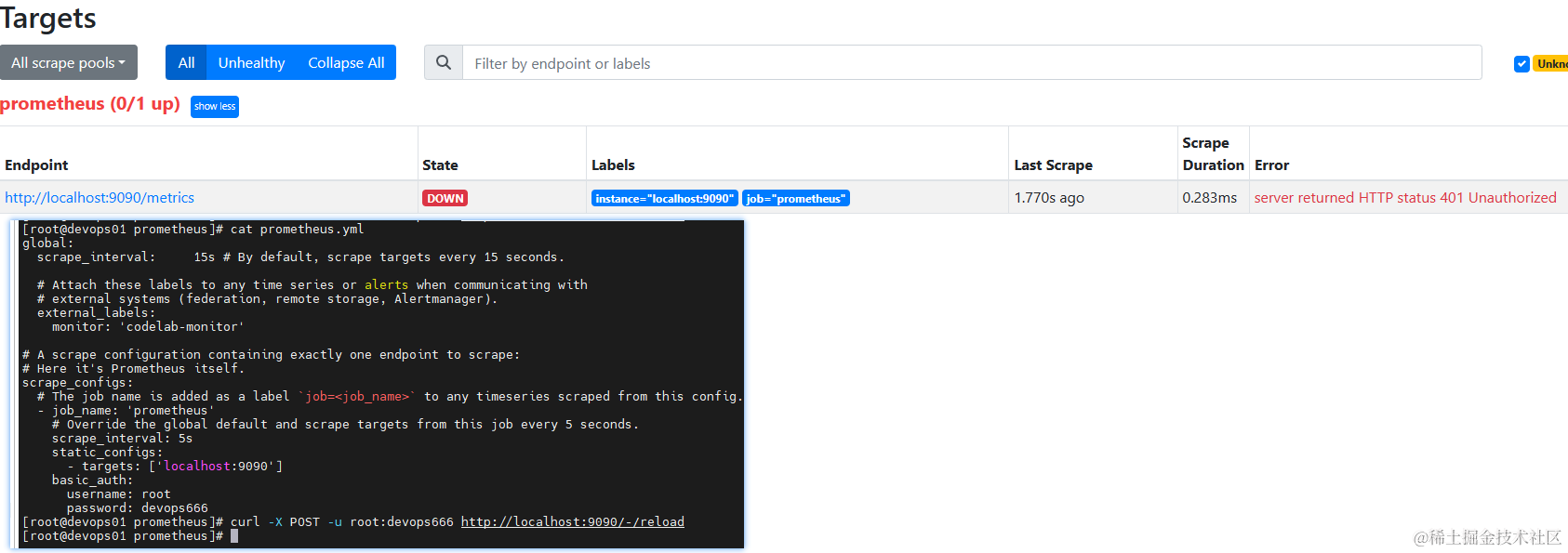Click instance="localhost:9090" label badge

[x=664, y=198]
